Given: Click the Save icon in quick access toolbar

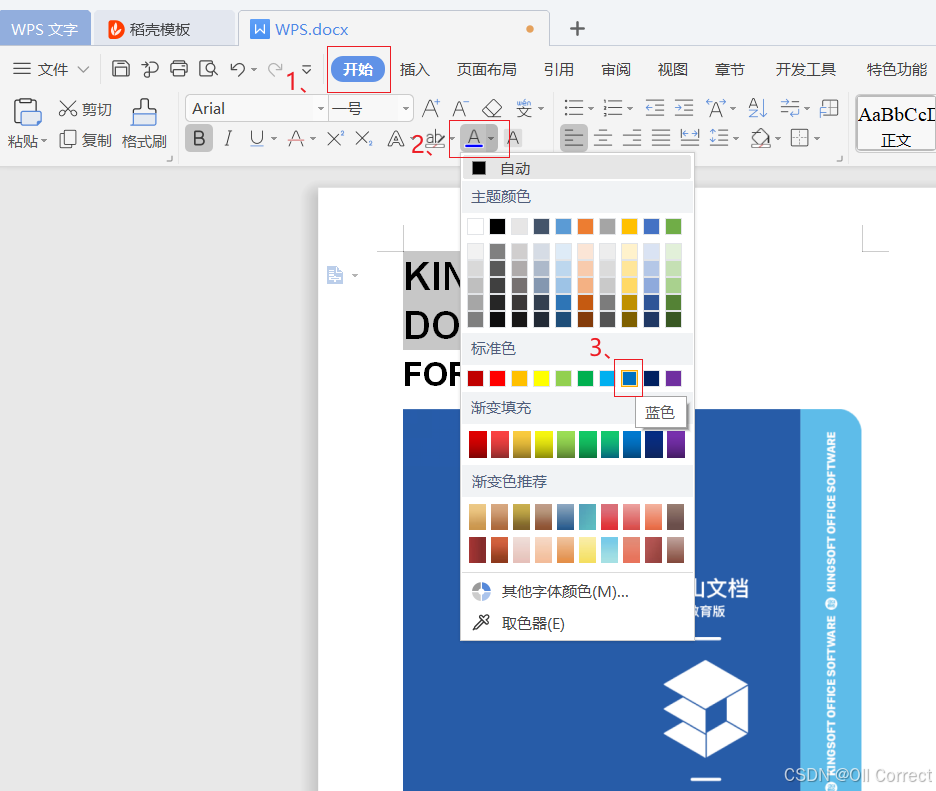Looking at the screenshot, I should pos(121,69).
